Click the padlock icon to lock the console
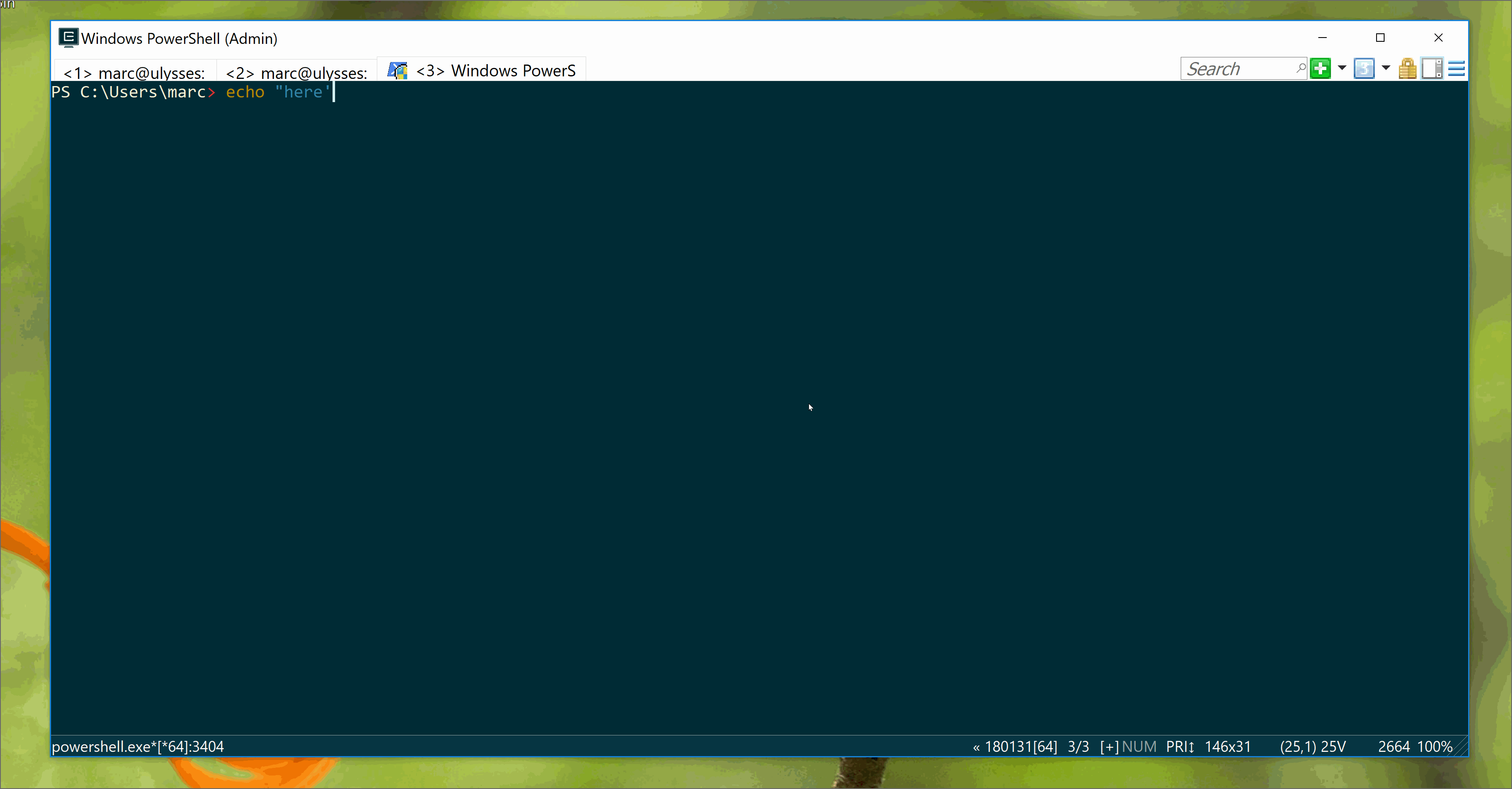Viewport: 1512px width, 789px height. pos(1407,68)
